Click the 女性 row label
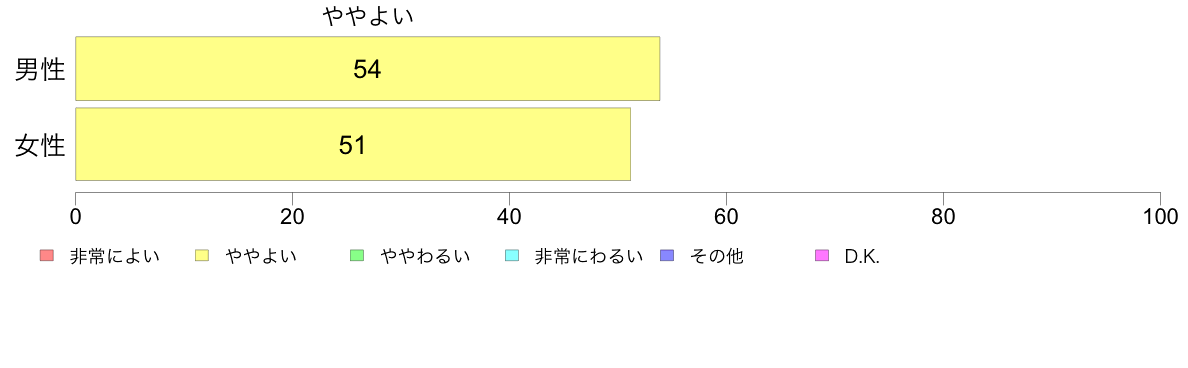Image resolution: width=1188 pixels, height=368 pixels. (40, 145)
